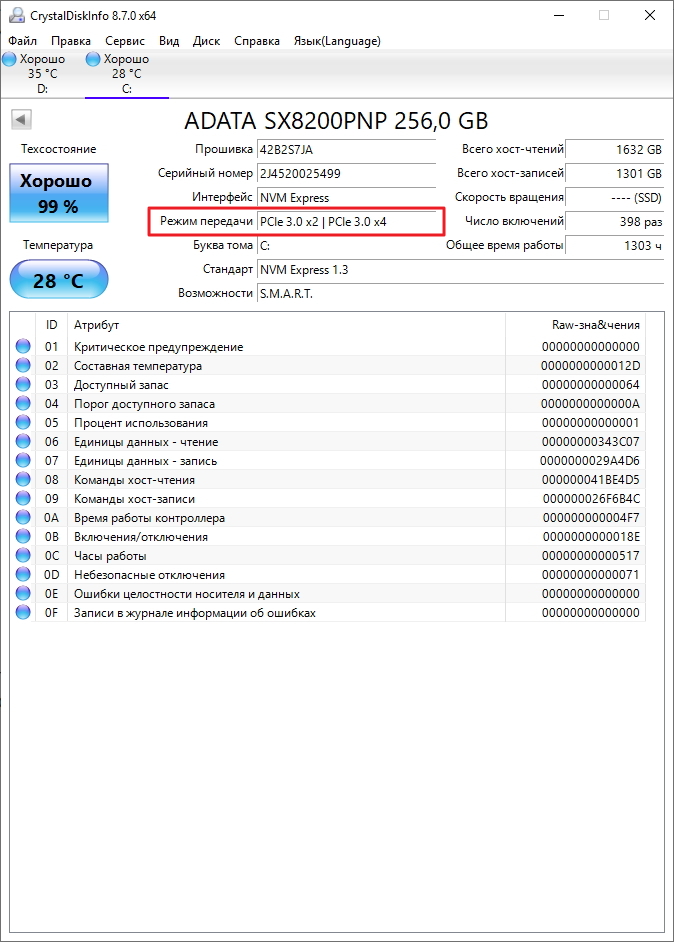The width and height of the screenshot is (674, 942).
Task: Click status icon for attribute 0F
Action: (x=23, y=612)
